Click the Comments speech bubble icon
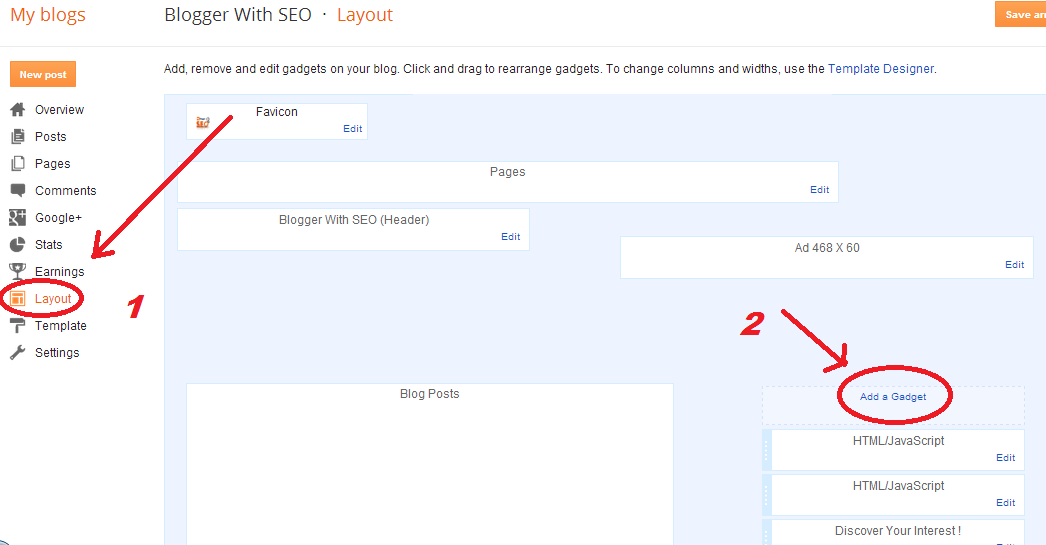The height and width of the screenshot is (545, 1046). pos(18,190)
